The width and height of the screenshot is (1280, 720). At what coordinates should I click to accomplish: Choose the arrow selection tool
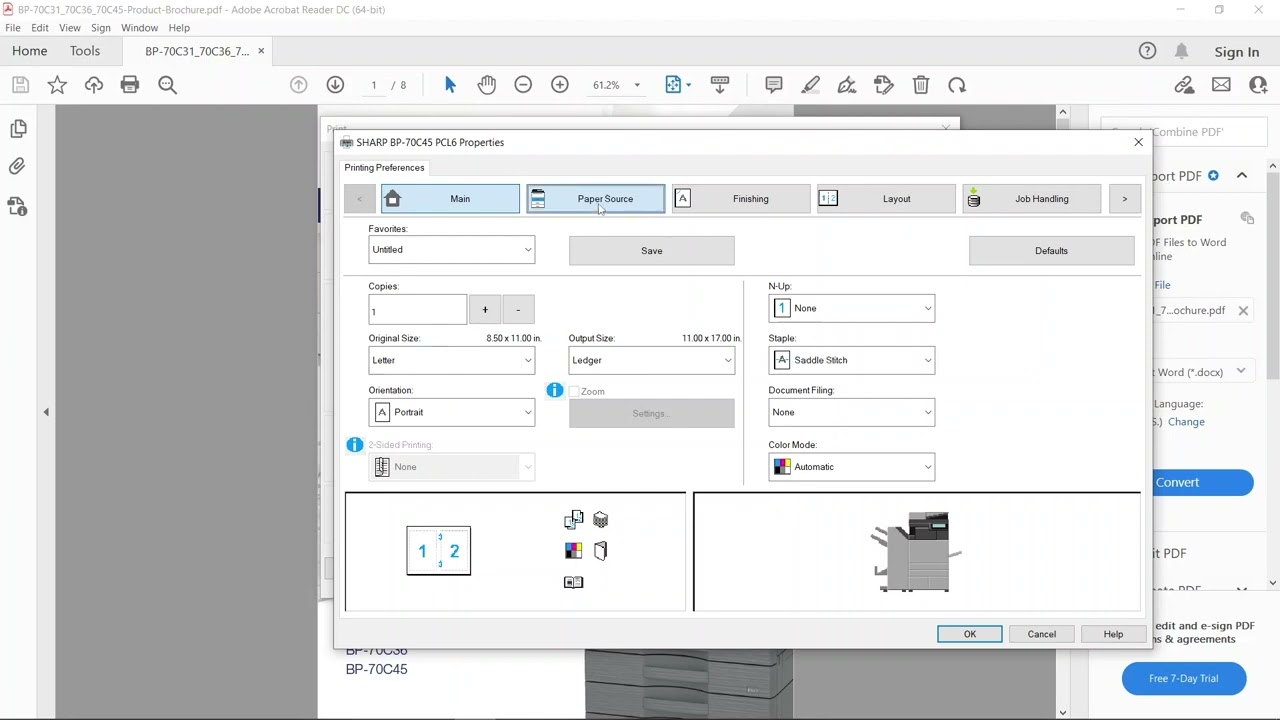(x=450, y=85)
